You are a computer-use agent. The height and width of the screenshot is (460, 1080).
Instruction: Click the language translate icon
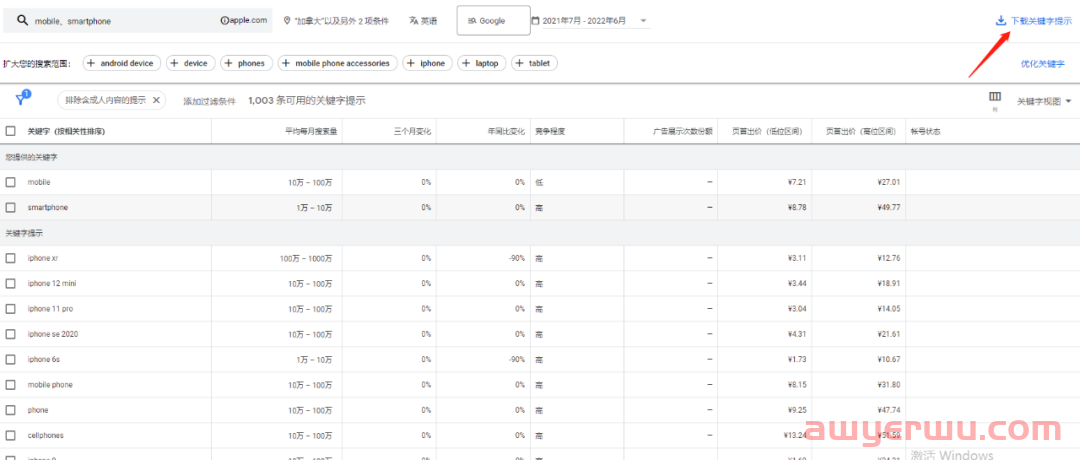click(413, 21)
